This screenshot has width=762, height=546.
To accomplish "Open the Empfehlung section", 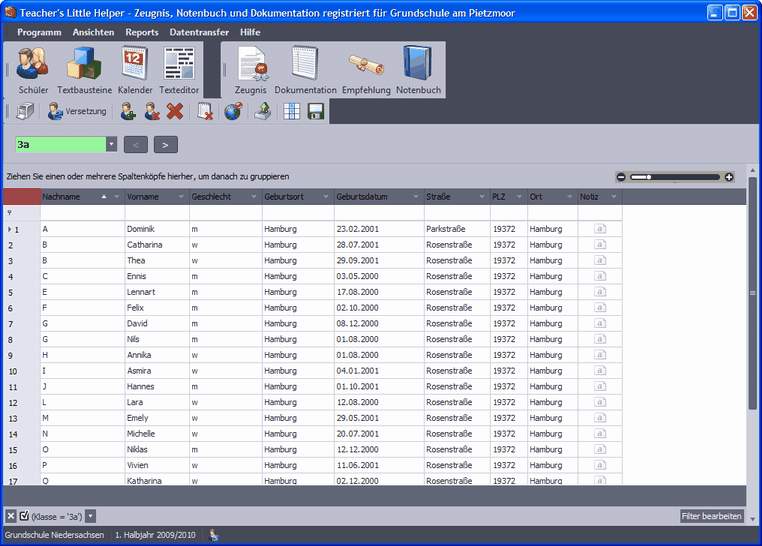I will 366,70.
